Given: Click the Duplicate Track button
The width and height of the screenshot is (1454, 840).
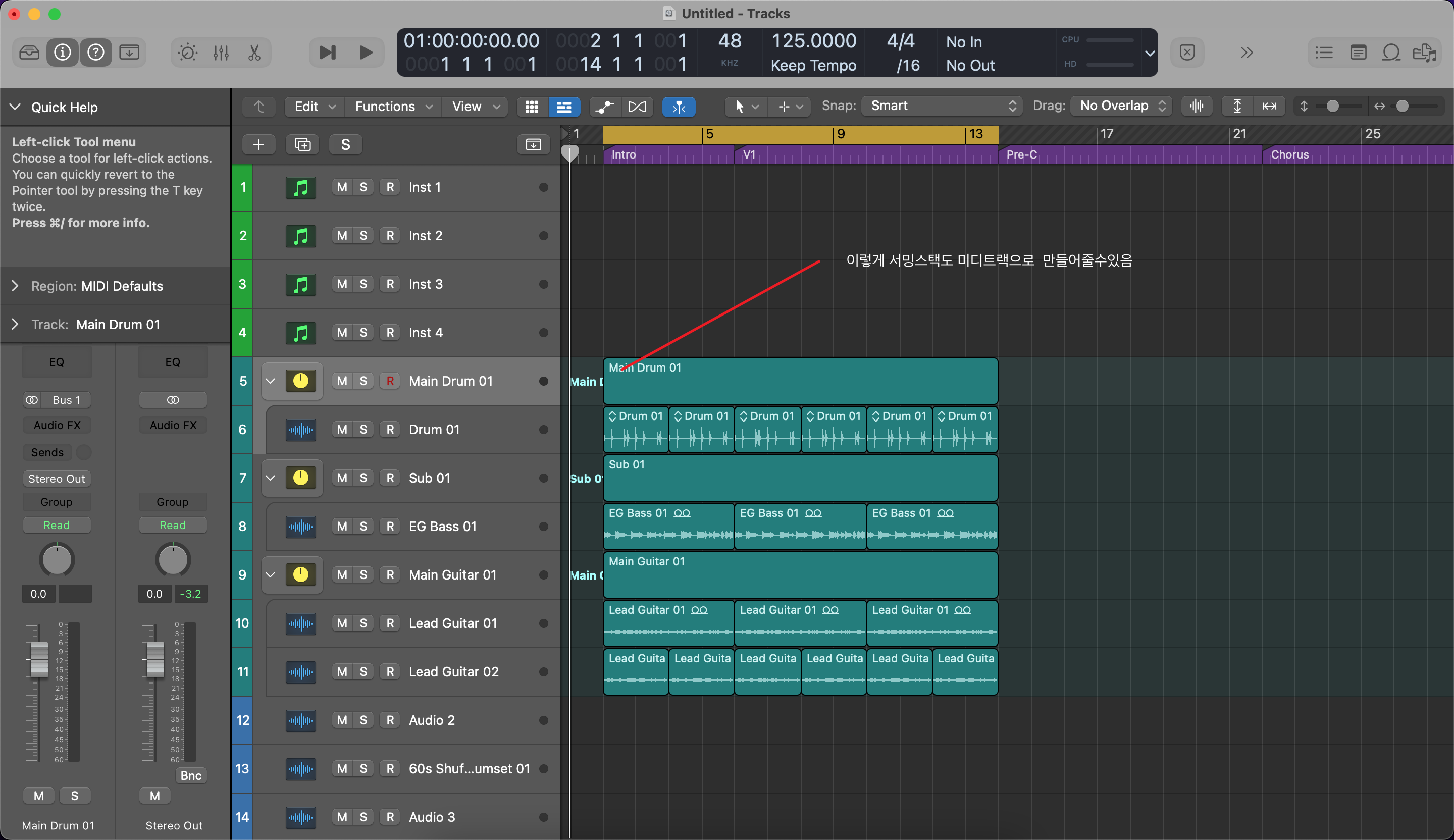Looking at the screenshot, I should 303,145.
